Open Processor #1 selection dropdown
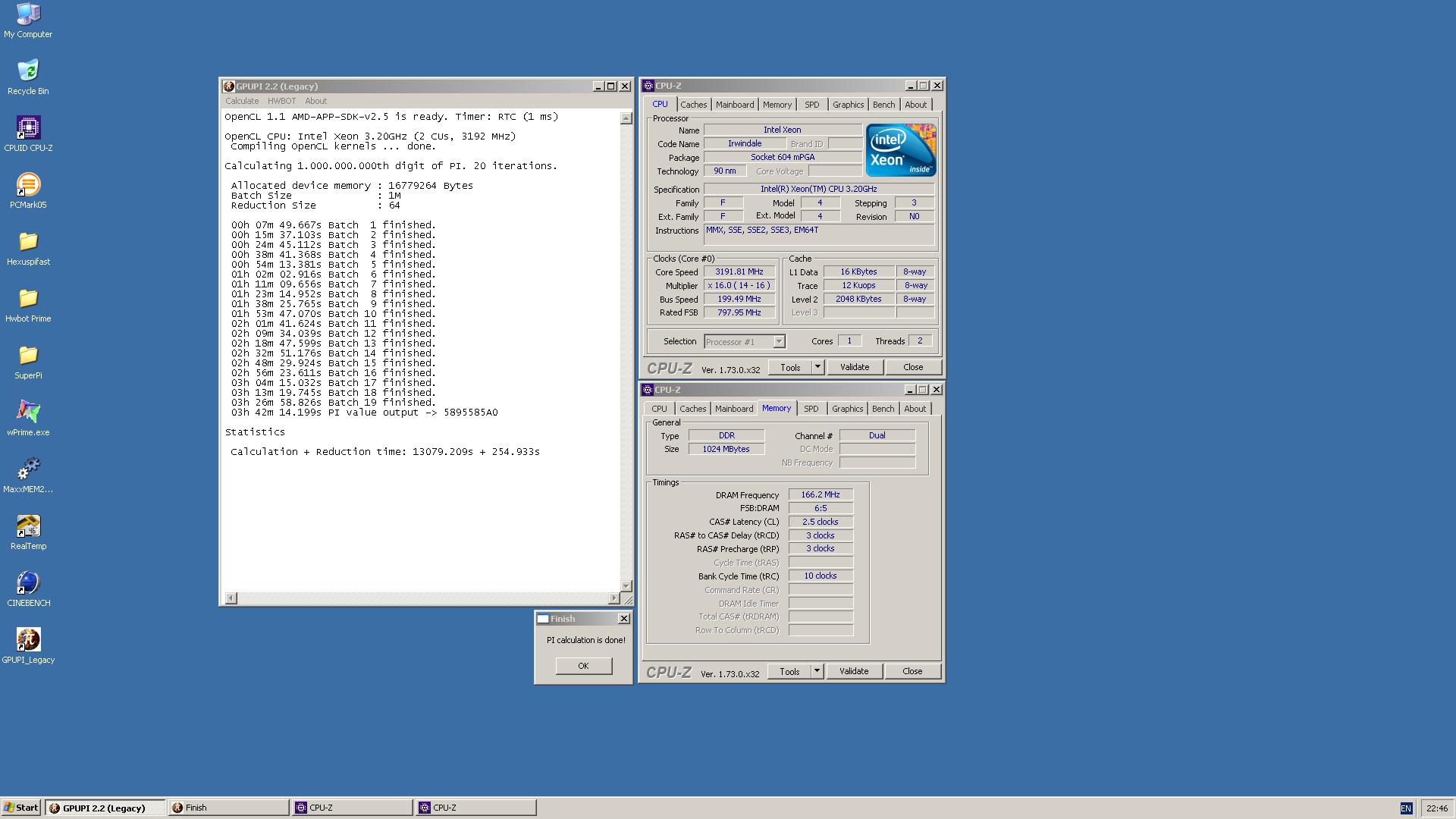 click(744, 342)
